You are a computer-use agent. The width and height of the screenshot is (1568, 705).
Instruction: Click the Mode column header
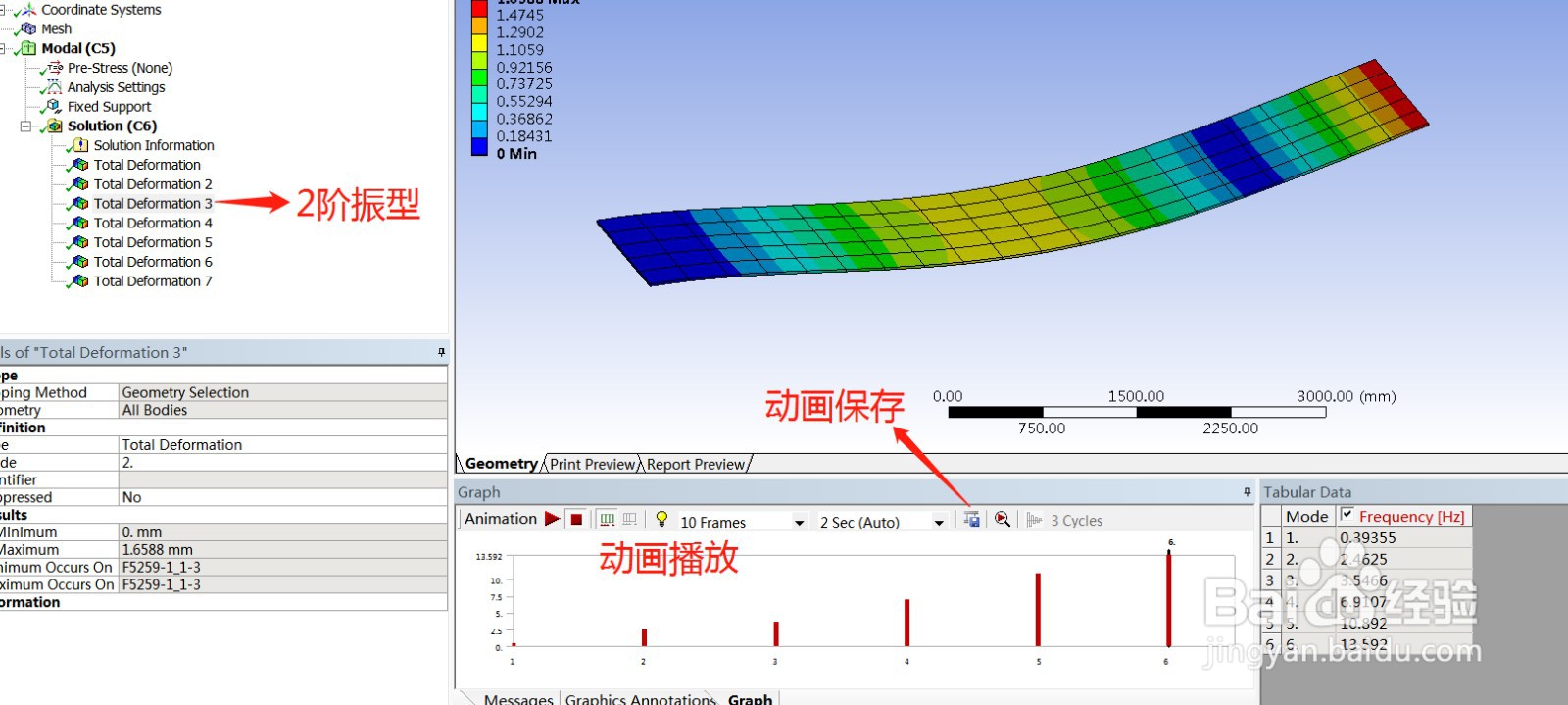pyautogui.click(x=1307, y=516)
